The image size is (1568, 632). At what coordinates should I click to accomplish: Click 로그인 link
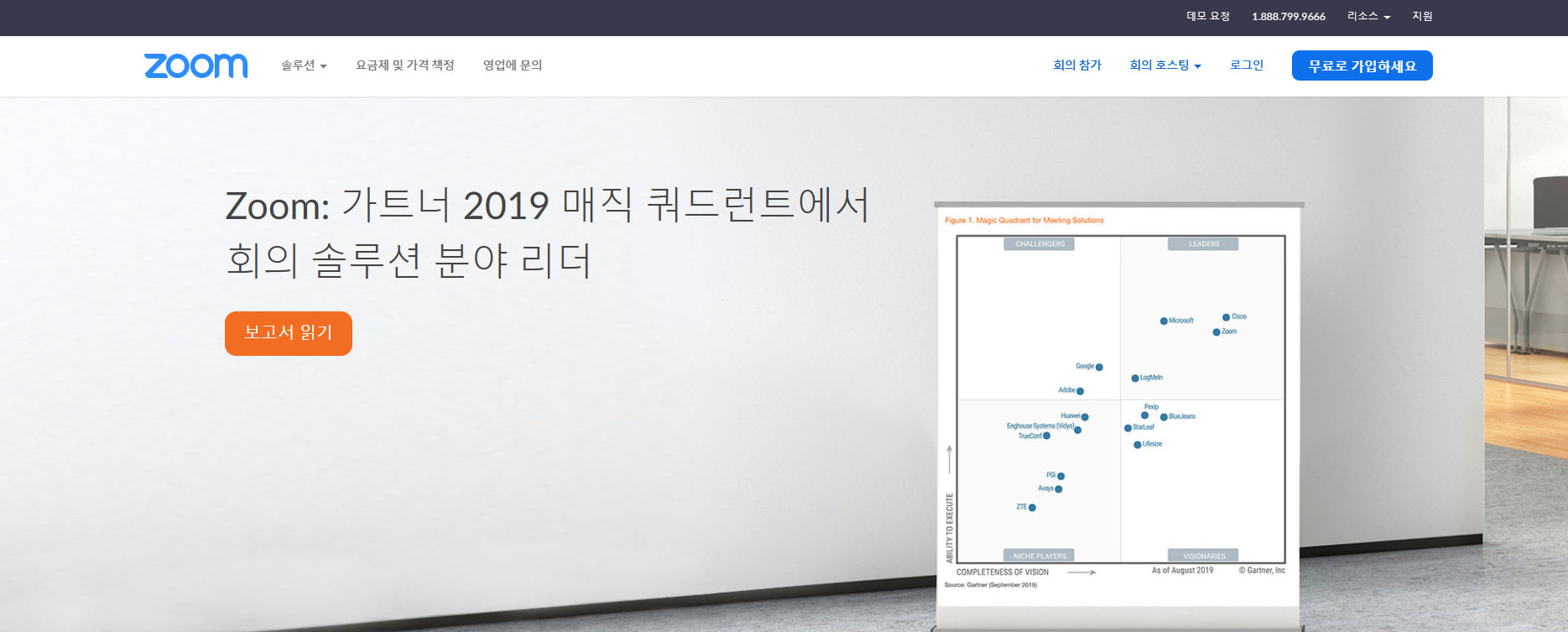coord(1247,65)
